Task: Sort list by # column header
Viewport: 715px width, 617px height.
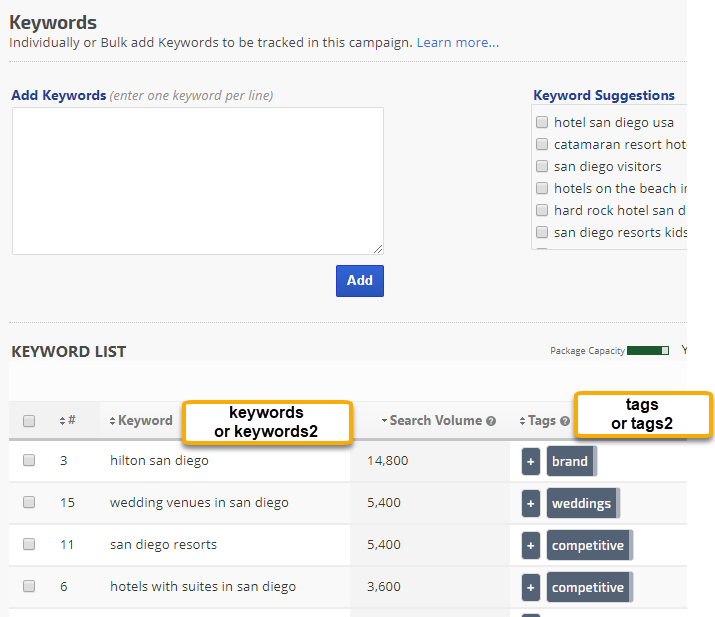Action: click(x=68, y=421)
